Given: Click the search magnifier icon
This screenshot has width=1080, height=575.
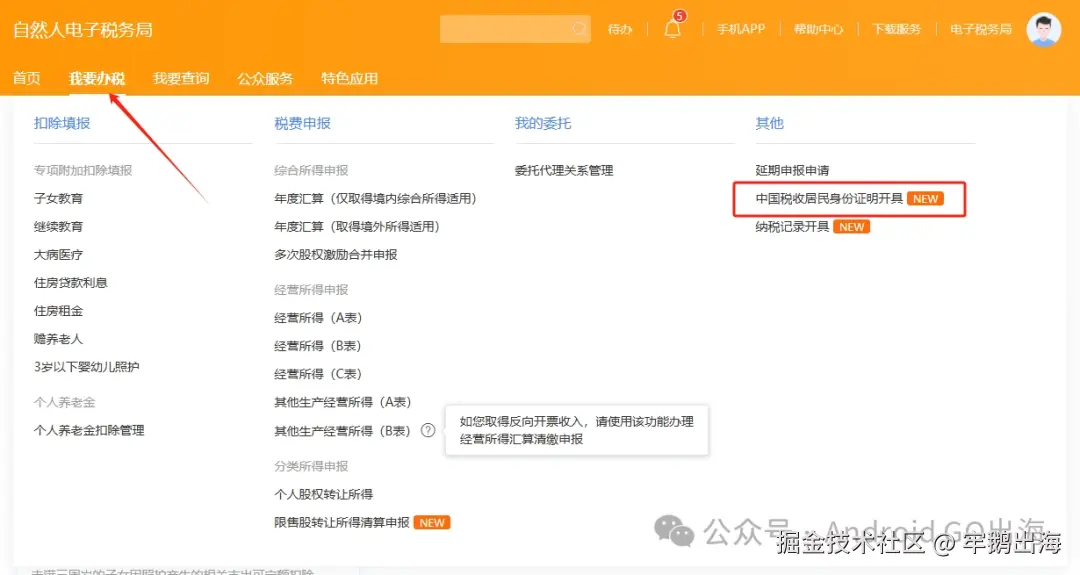Looking at the screenshot, I should [579, 29].
